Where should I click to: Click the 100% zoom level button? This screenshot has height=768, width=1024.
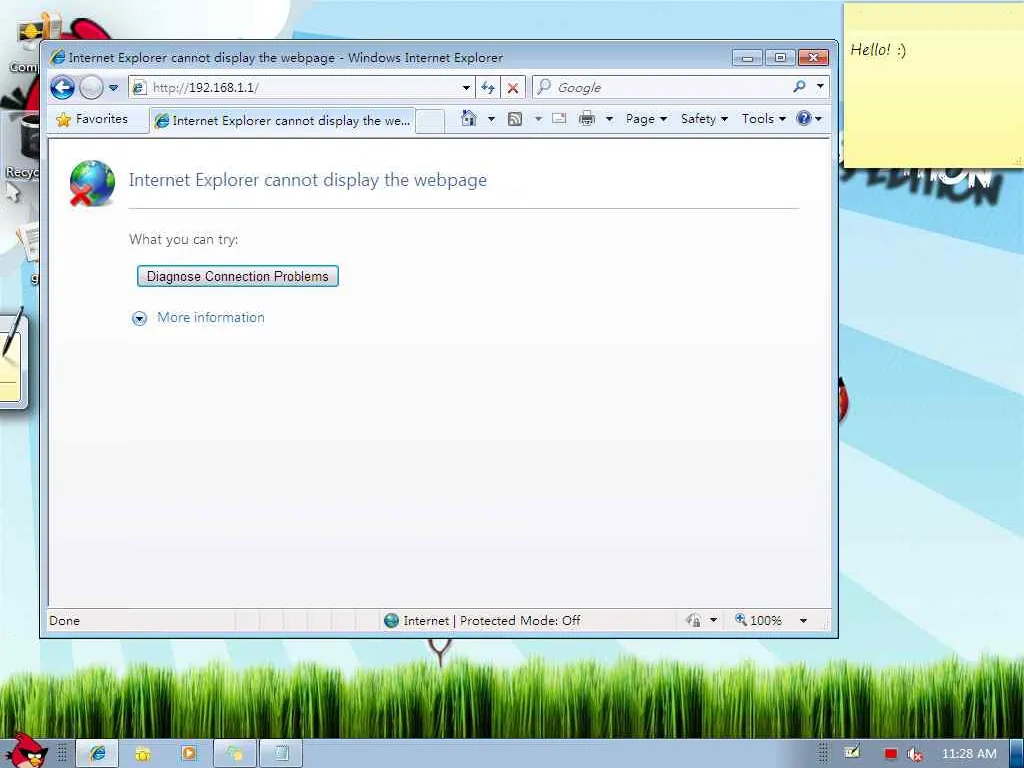tap(758, 620)
